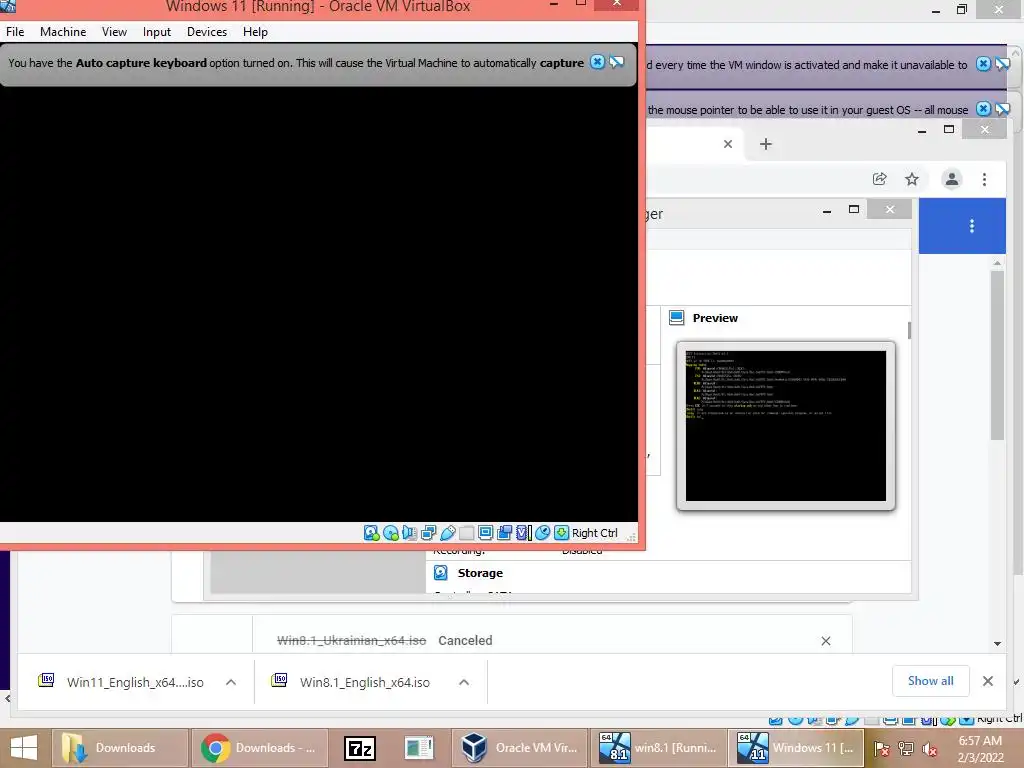Viewport: 1024px width, 768px height.
Task: Open a new Chrome tab
Action: tap(765, 144)
